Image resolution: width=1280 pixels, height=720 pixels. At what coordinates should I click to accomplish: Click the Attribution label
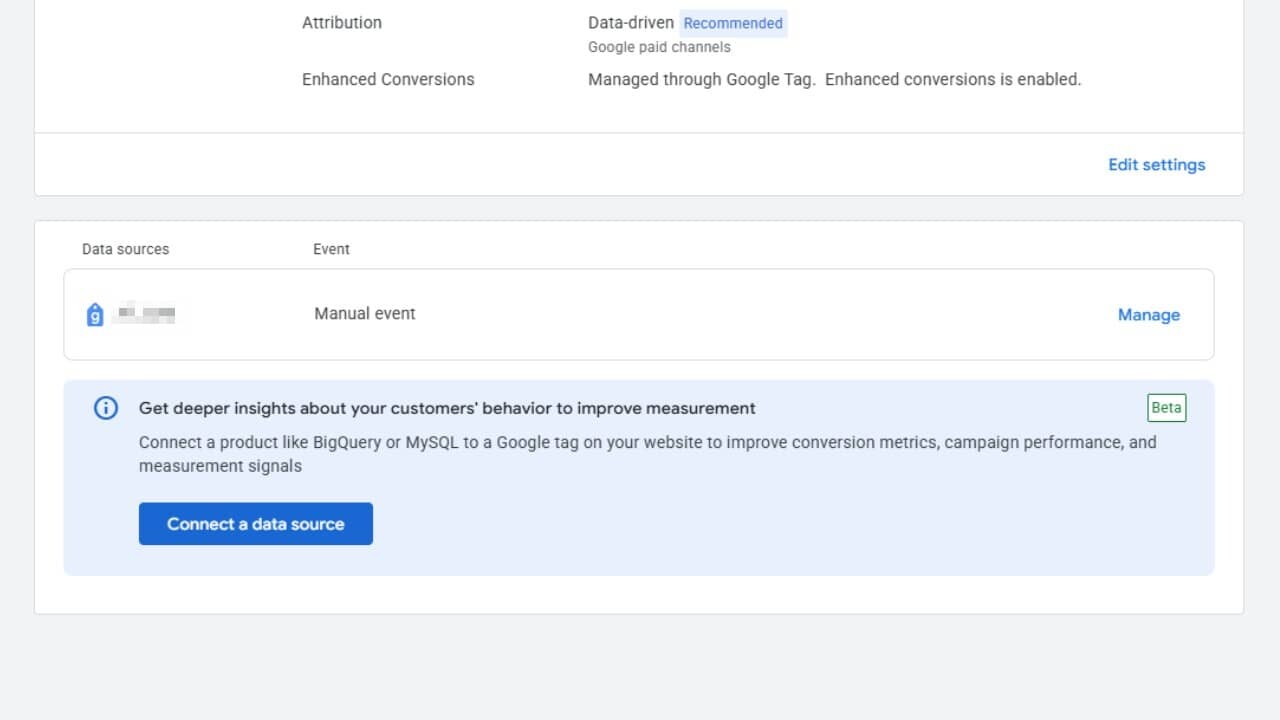pyautogui.click(x=341, y=22)
